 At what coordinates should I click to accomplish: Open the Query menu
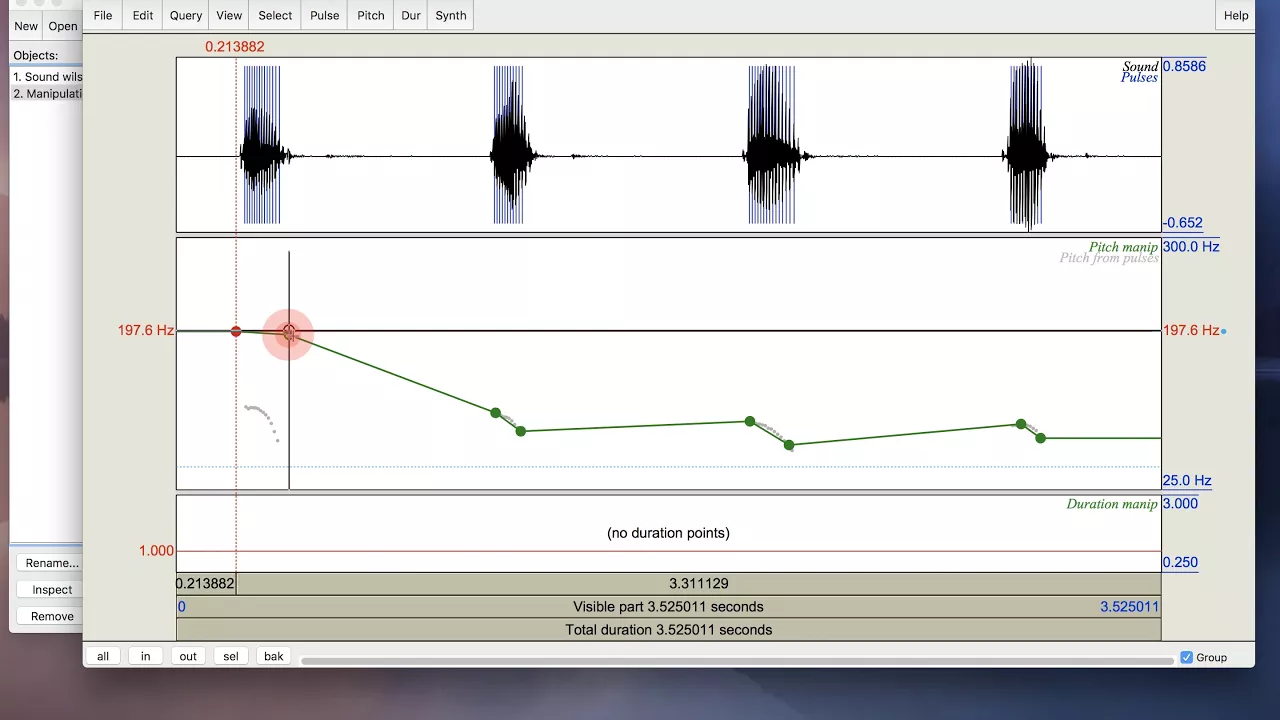(186, 15)
